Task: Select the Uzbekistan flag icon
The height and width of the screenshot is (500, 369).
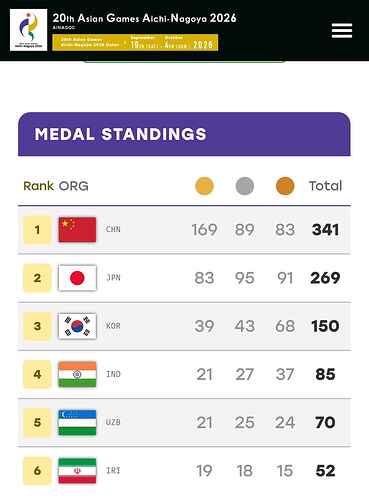Action: click(x=77, y=422)
